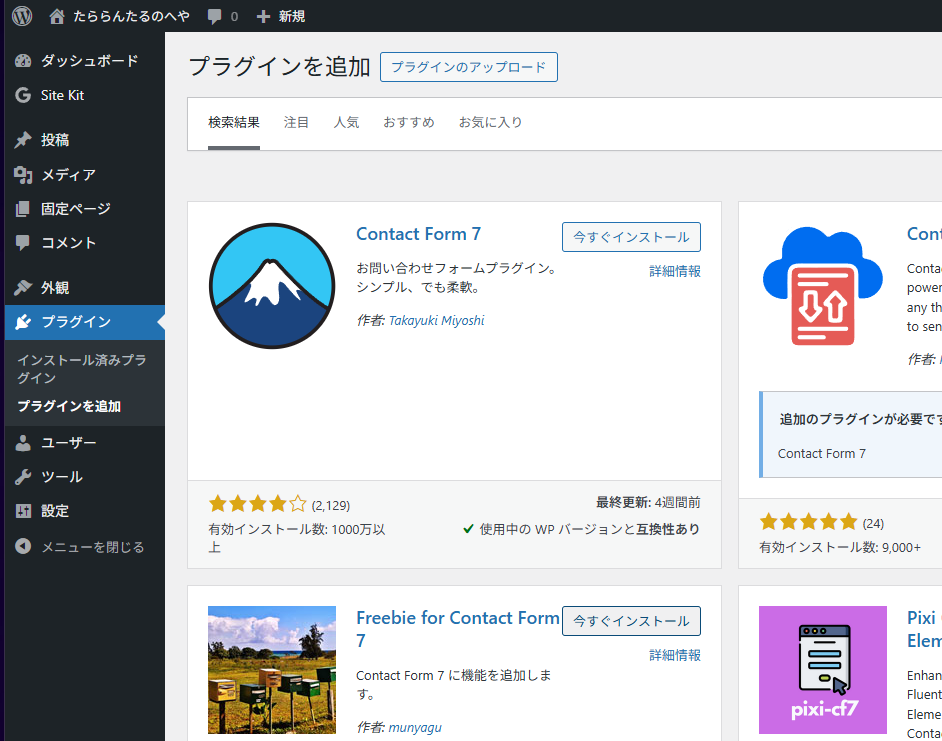The width and height of the screenshot is (942, 741).
Task: Click the Appearance brush icon
Action: (x=23, y=288)
